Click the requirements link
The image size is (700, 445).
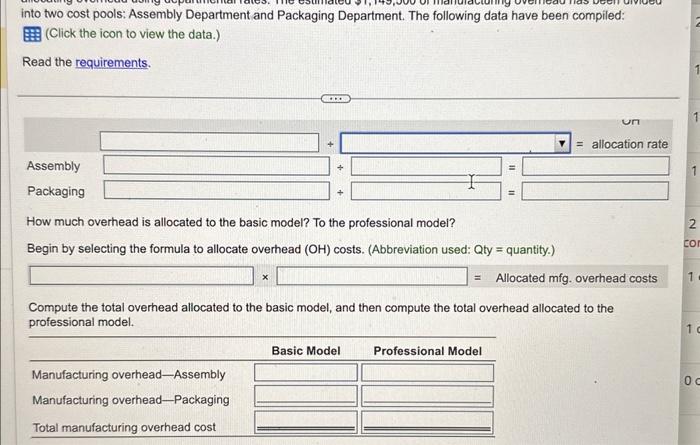coord(112,63)
